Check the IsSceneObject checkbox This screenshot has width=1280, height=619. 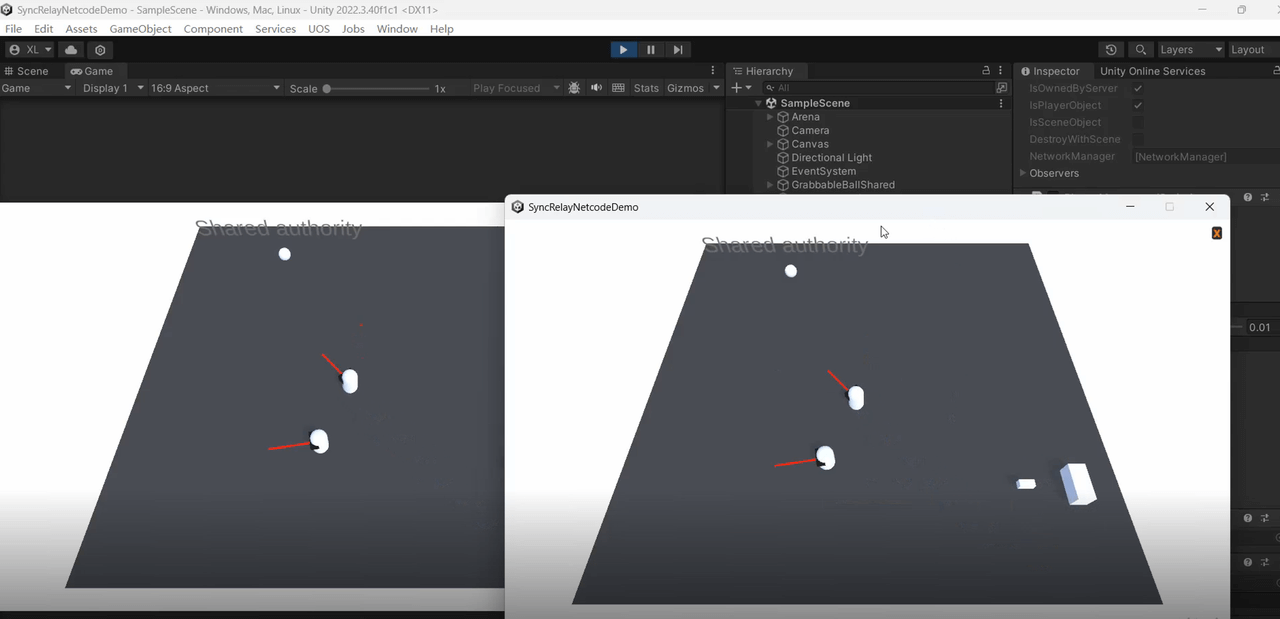[x=1138, y=123]
